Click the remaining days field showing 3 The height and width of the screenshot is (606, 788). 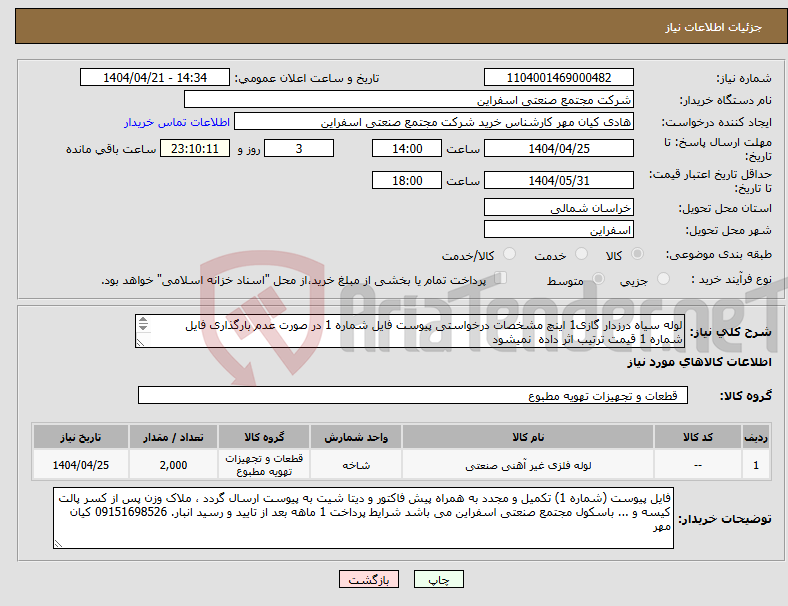coord(299,149)
